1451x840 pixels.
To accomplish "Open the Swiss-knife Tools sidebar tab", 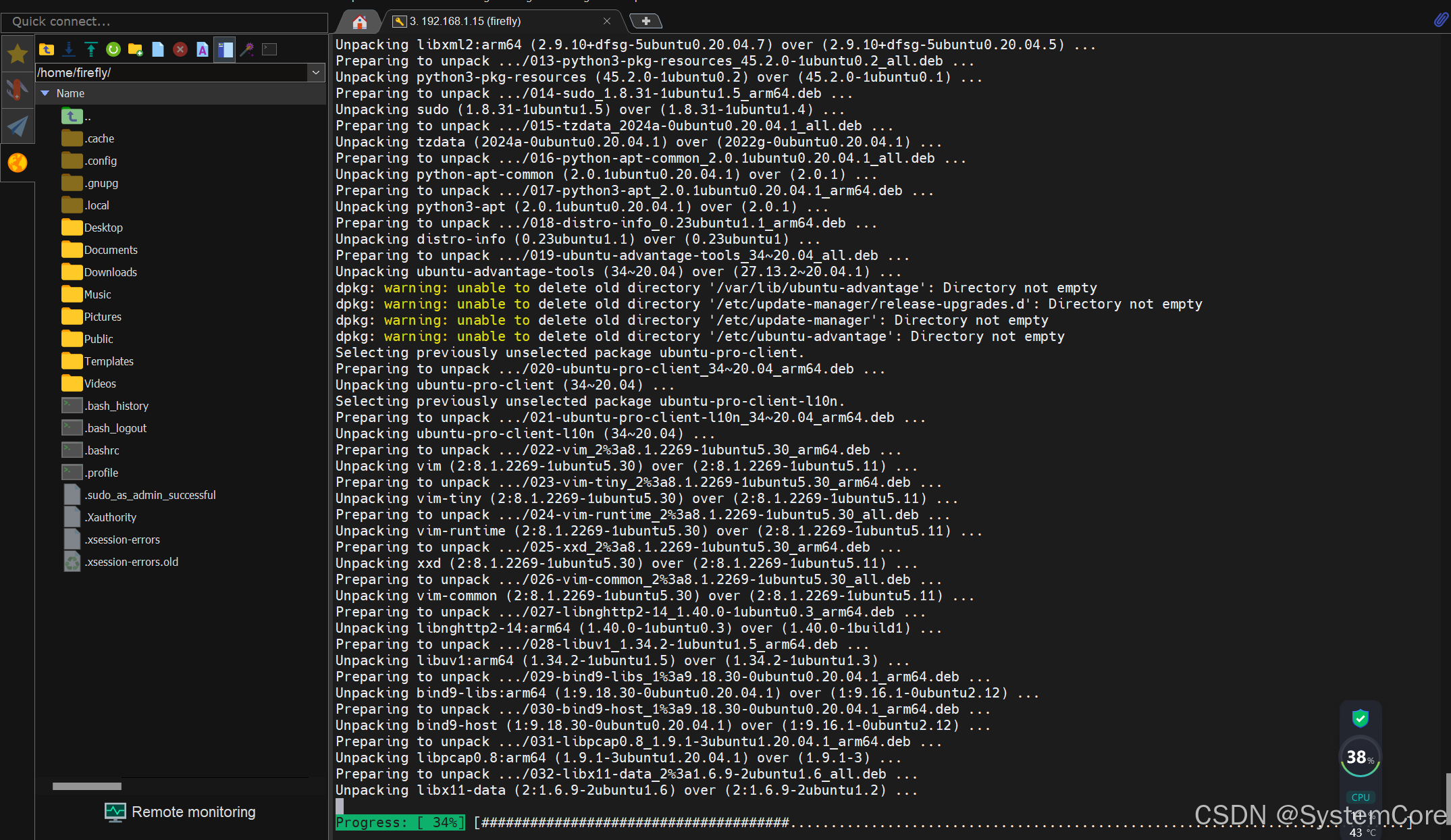I will point(17,90).
